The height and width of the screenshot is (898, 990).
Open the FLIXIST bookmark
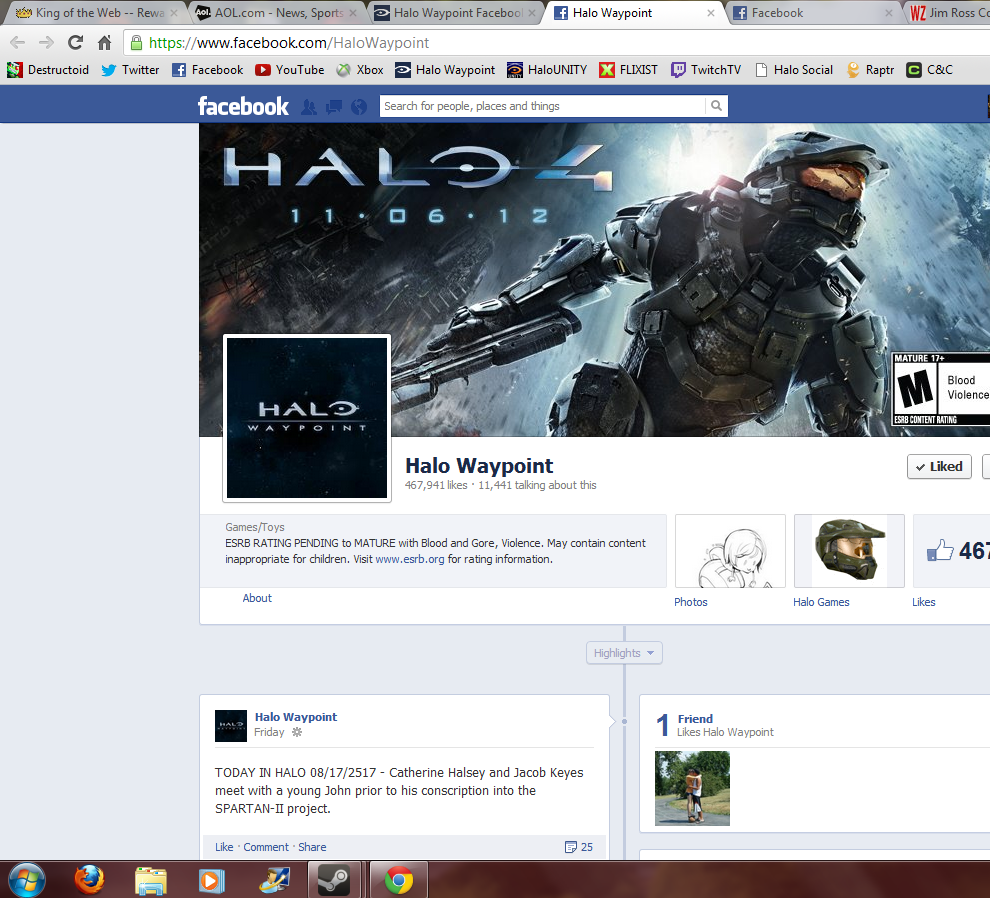[628, 70]
